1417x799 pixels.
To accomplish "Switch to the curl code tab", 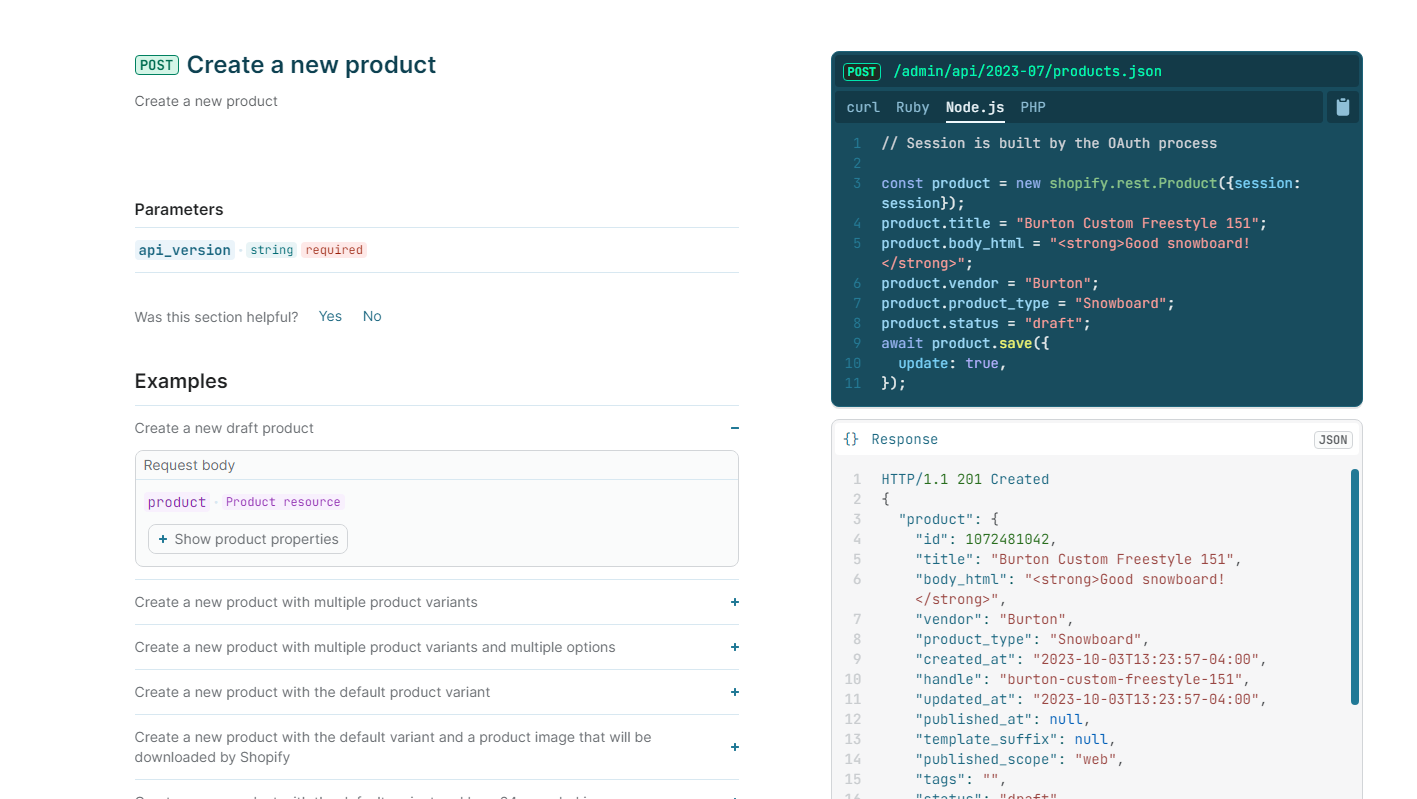I will (x=862, y=107).
